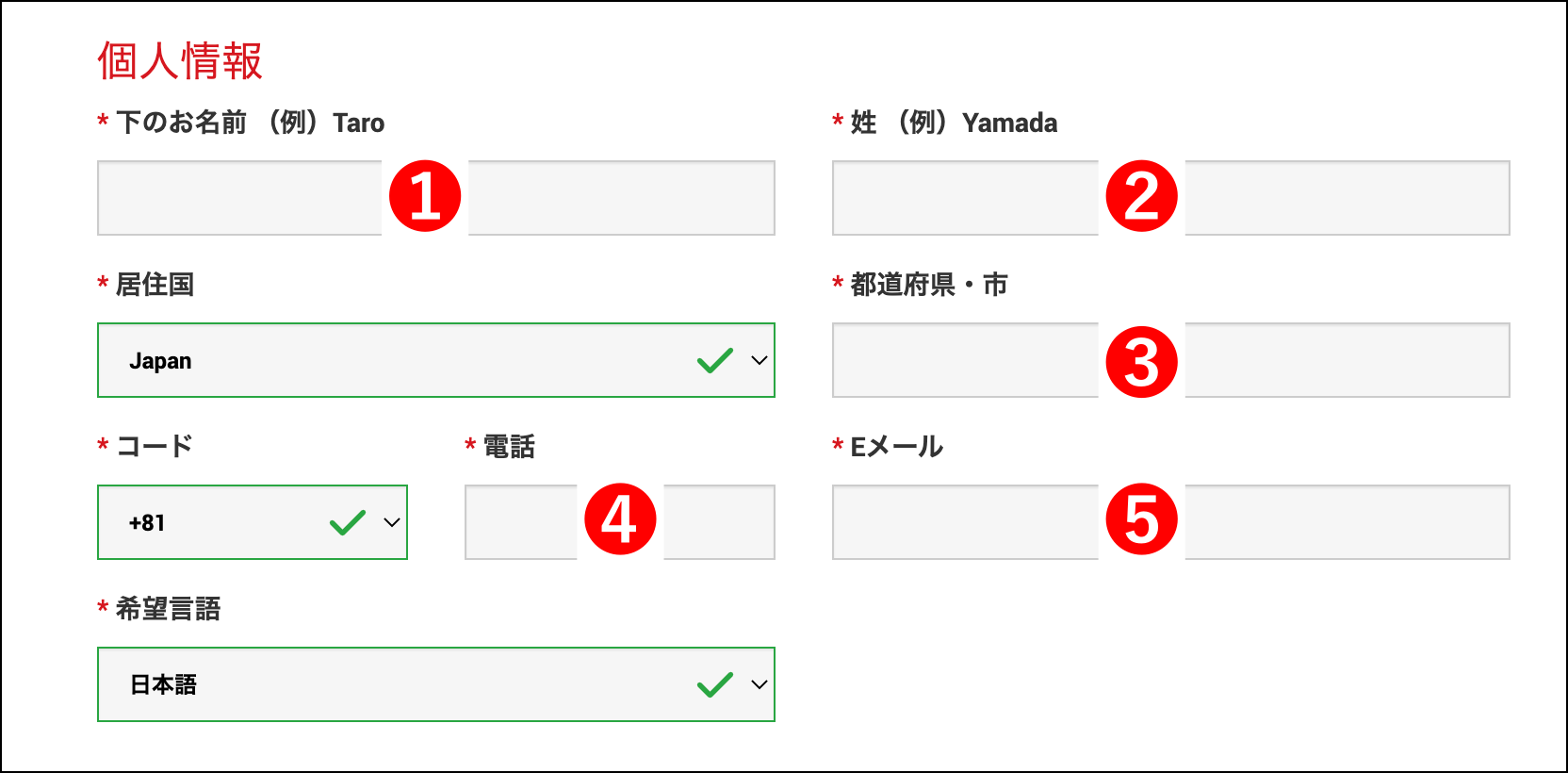Click the green checkmark in the +81 code field
Image resolution: width=1568 pixels, height=773 pixels.
(x=346, y=521)
